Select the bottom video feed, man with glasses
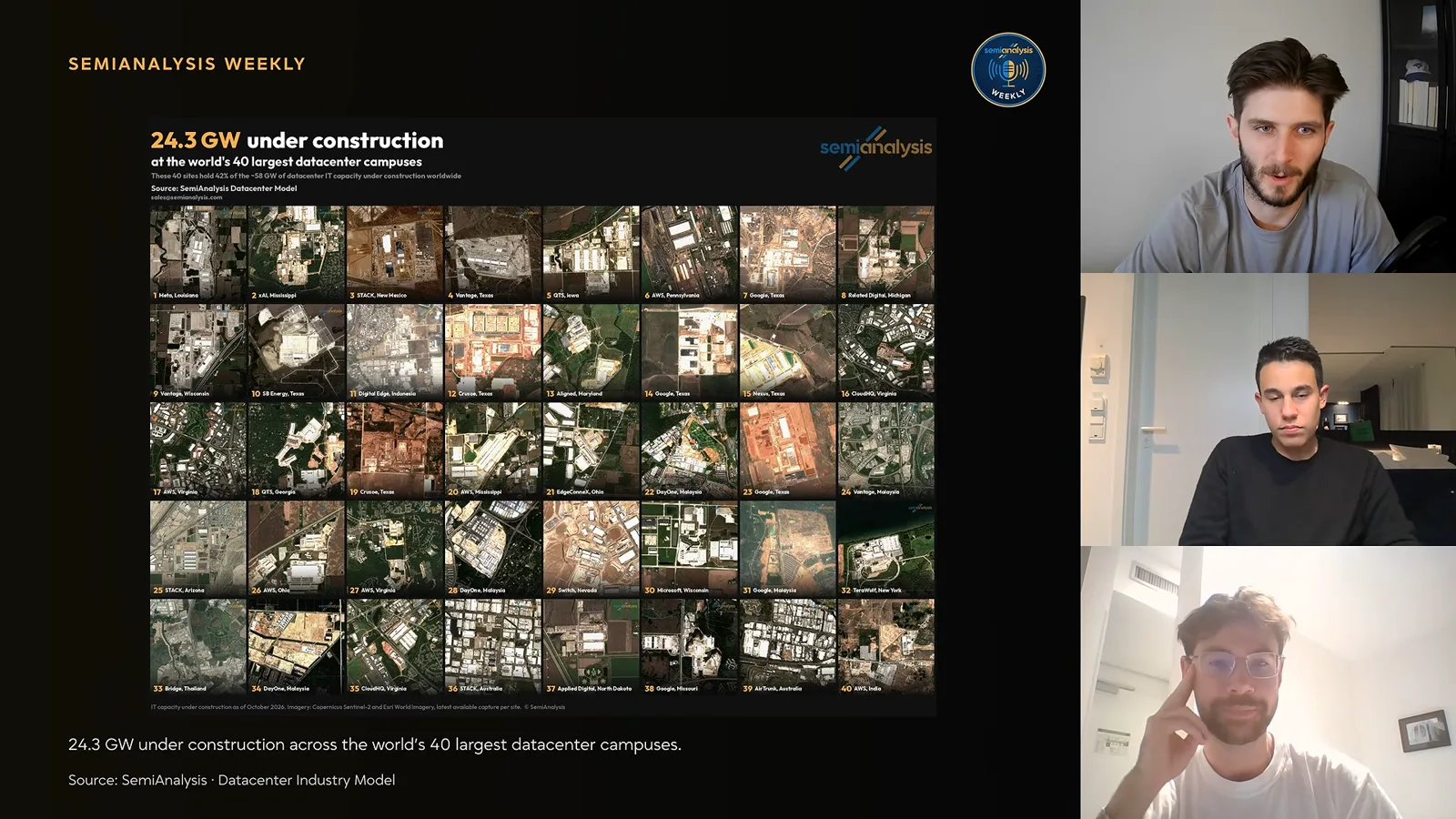Screen dimensions: 1456x819 pyautogui.click(x=1269, y=682)
